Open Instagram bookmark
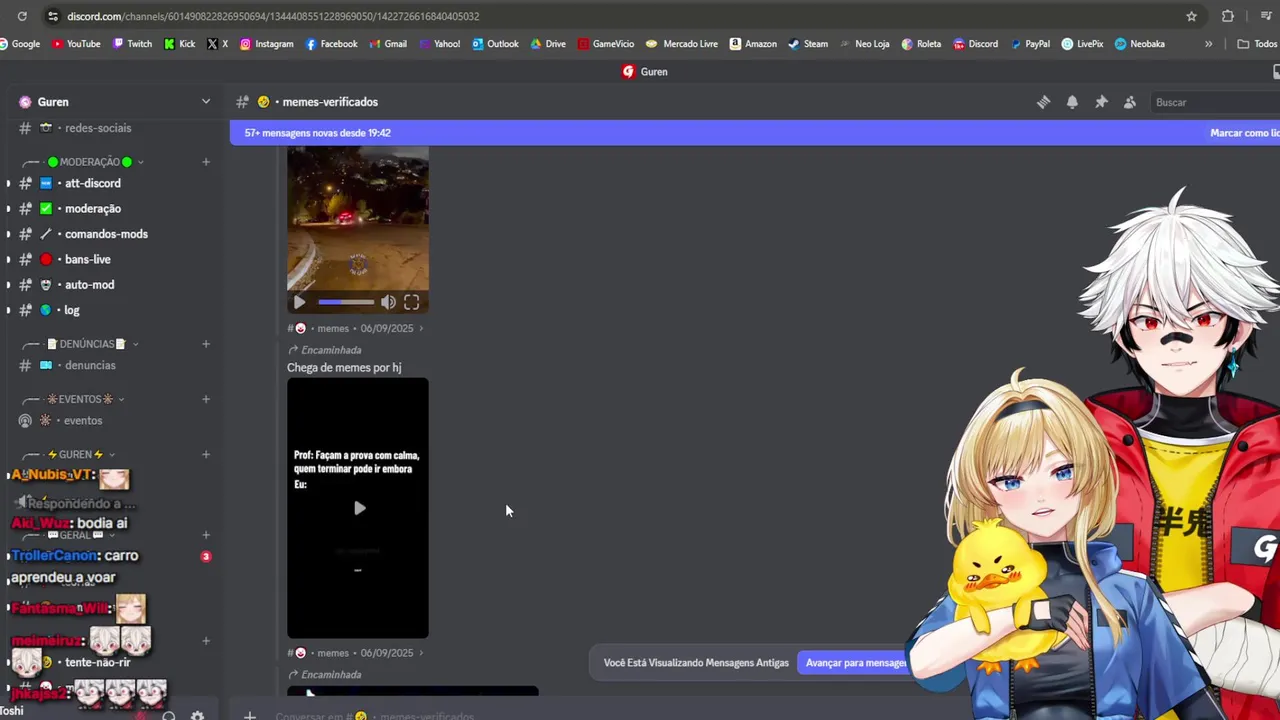 [266, 44]
